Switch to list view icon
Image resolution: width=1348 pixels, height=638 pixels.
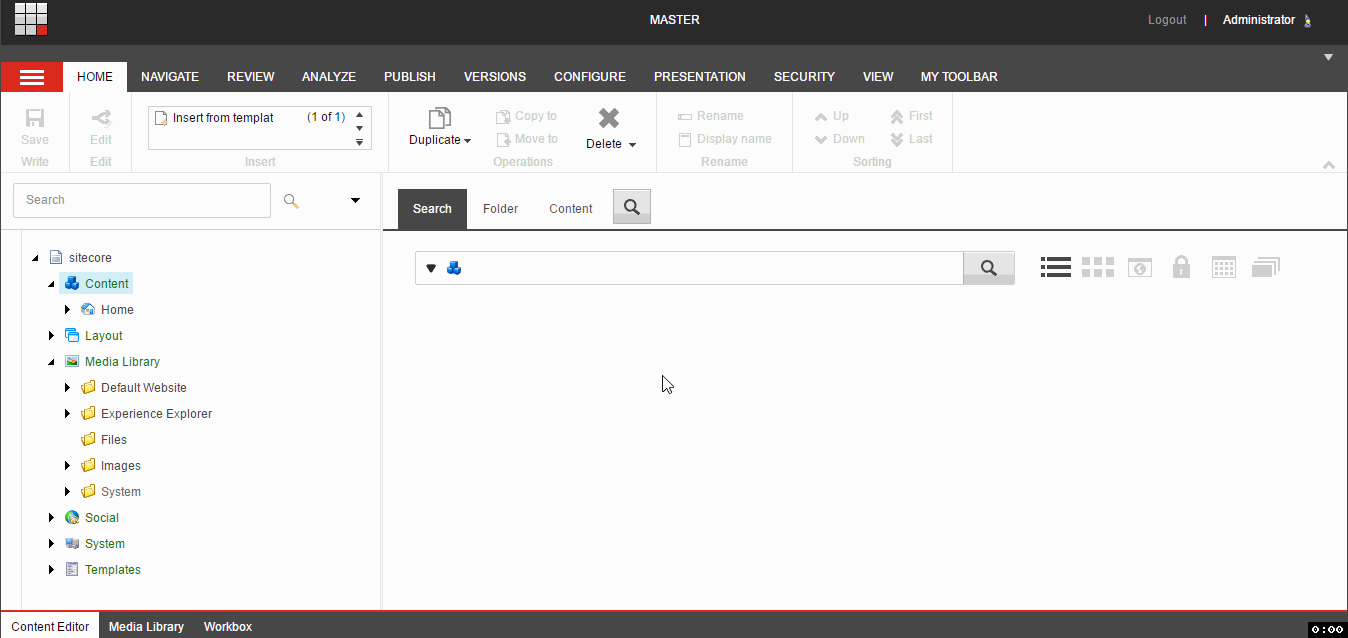(x=1056, y=267)
